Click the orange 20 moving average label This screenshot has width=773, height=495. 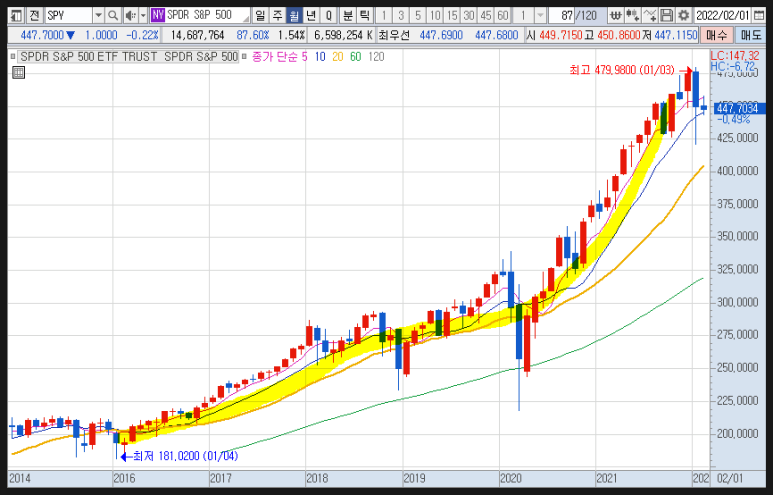click(x=338, y=57)
